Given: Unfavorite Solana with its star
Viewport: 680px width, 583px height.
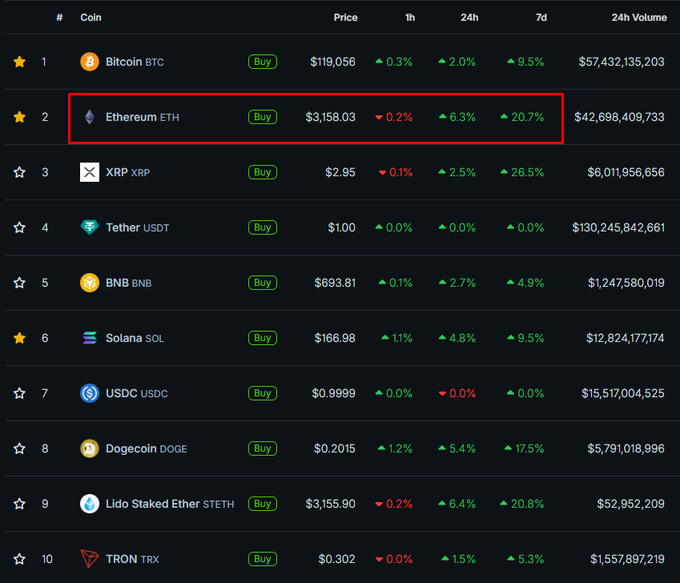Looking at the screenshot, I should 19,338.
